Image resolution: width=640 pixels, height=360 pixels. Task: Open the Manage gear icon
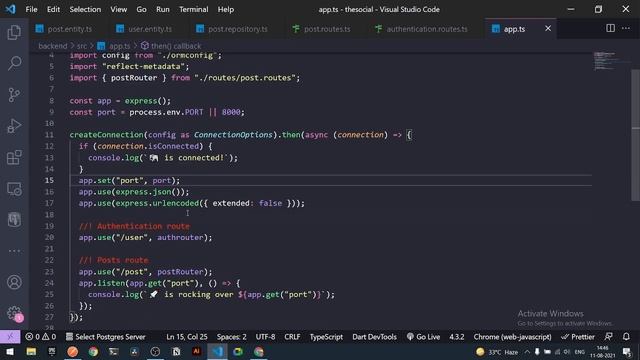coord(14,313)
